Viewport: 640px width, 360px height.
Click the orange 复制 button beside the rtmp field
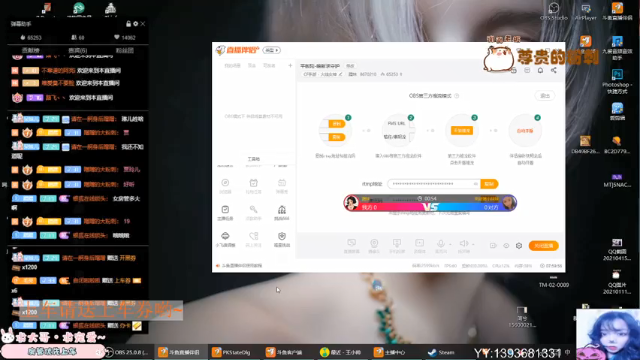(489, 184)
